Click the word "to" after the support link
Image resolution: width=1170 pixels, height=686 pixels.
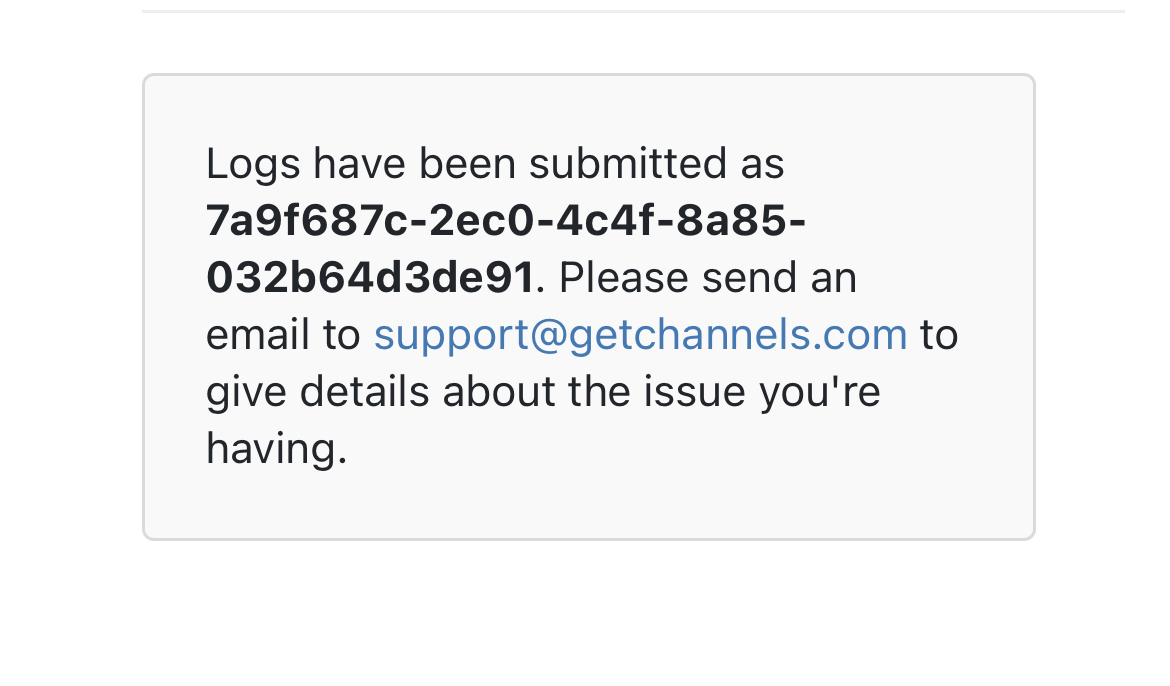point(939,335)
